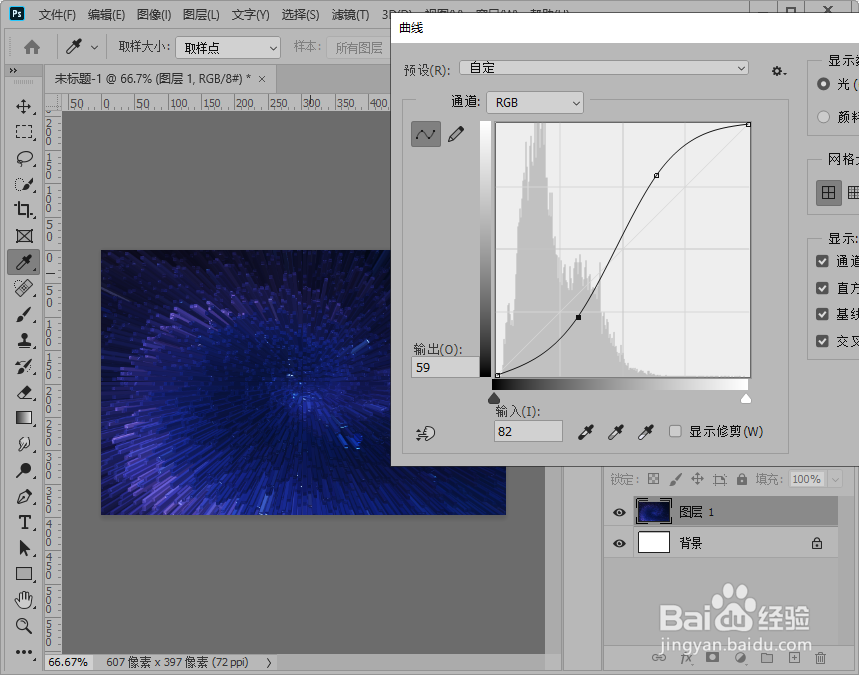Select the Hand tool
Image resolution: width=859 pixels, height=675 pixels.
24,600
